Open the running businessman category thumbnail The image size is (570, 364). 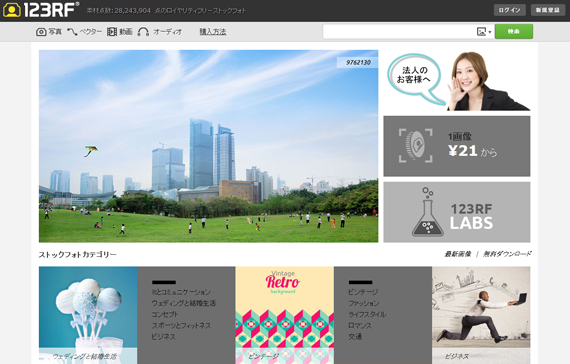(481, 315)
